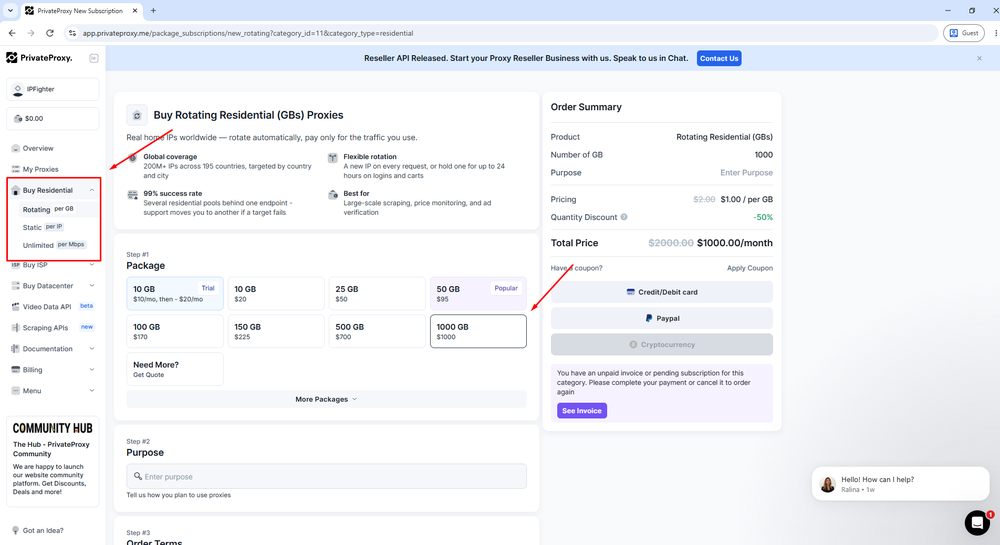Open the live chat bubble icon

[x=977, y=523]
